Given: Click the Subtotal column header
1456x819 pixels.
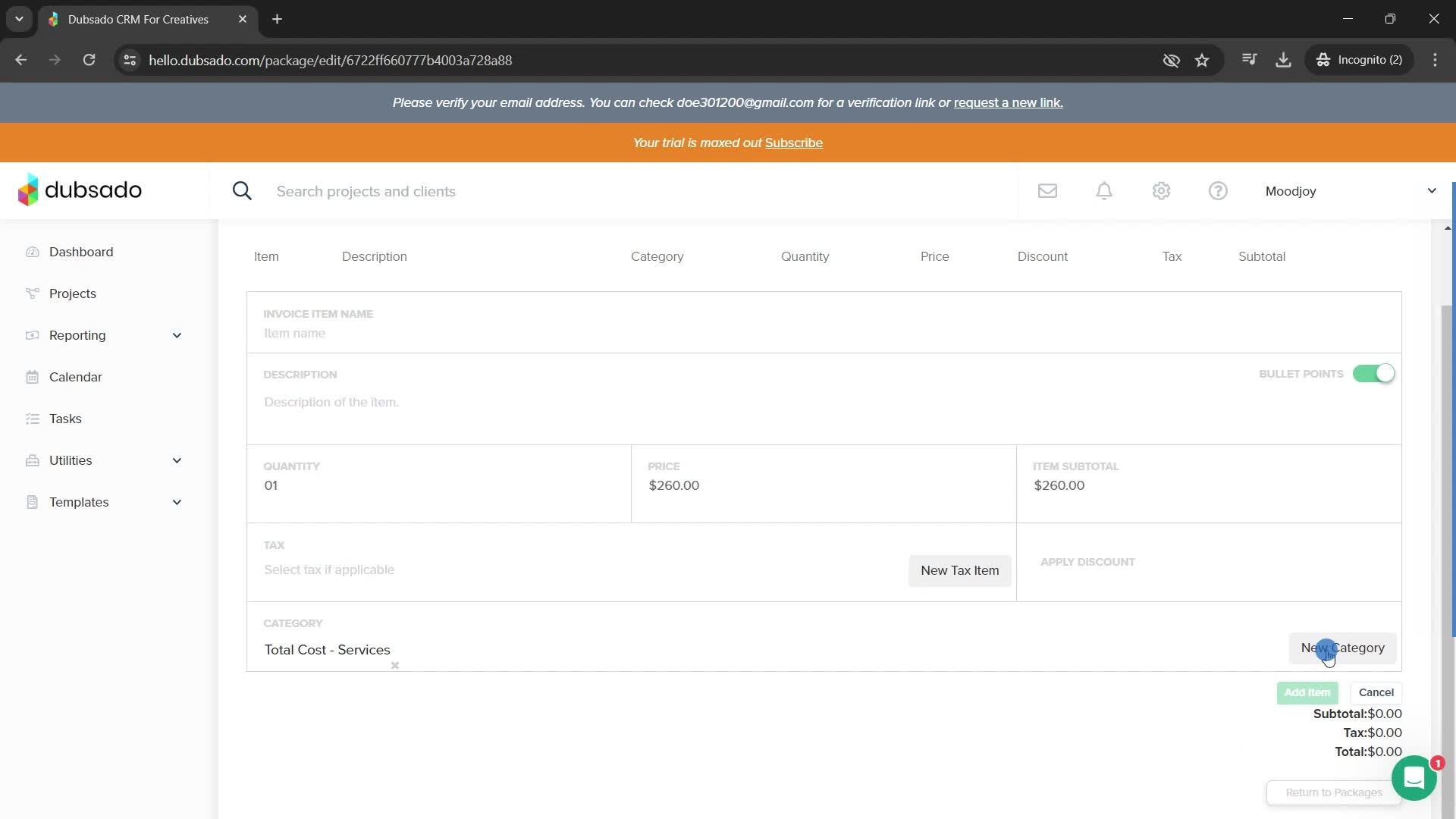Looking at the screenshot, I should click(x=1261, y=256).
